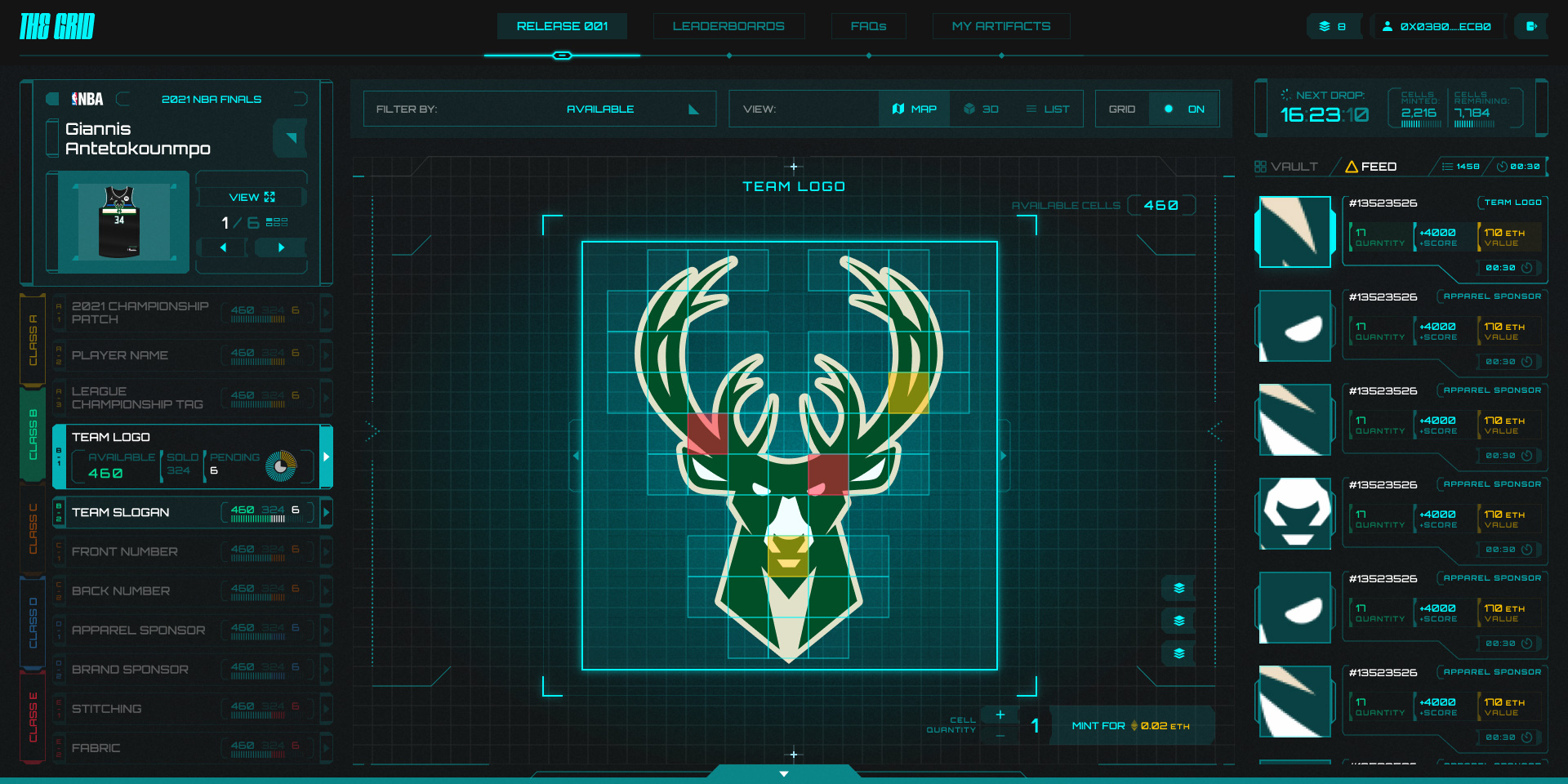Open first feed thumbnail Team Logo
This screenshot has width=1568, height=784.
click(x=1295, y=232)
